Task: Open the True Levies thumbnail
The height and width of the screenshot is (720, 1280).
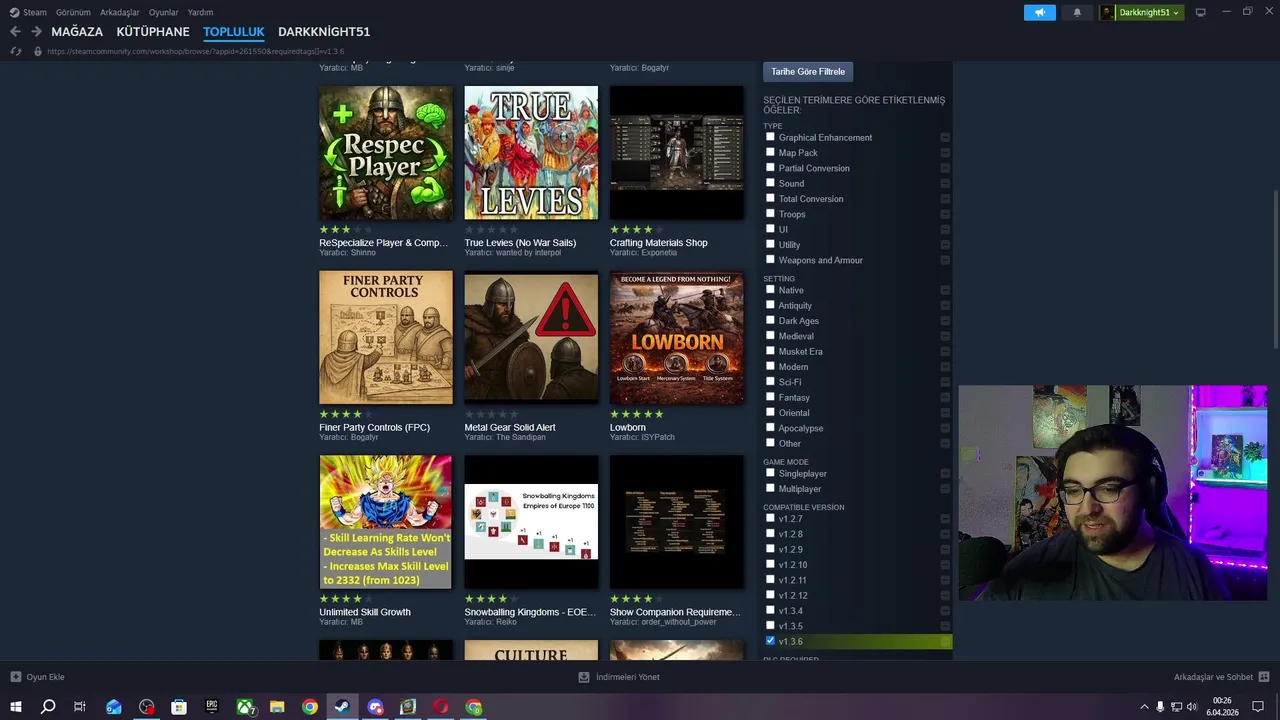Action: point(531,153)
